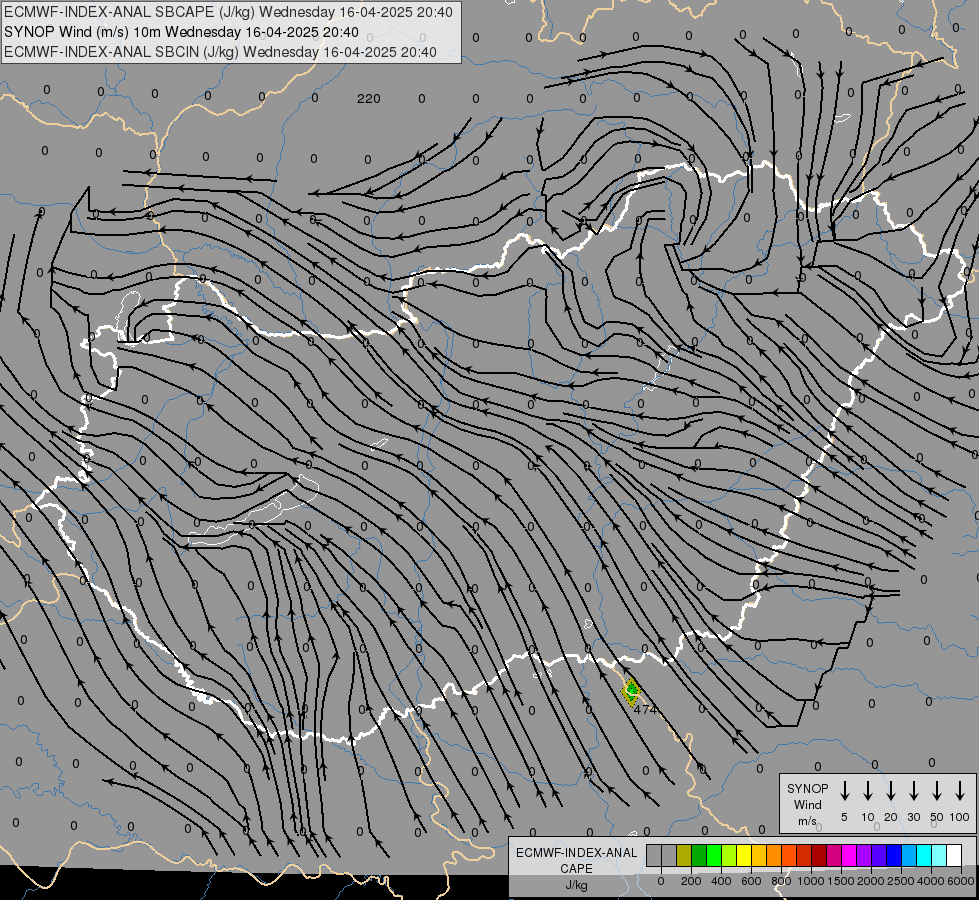Click the 200 tick label on the CAPE scale

pyautogui.click(x=691, y=881)
